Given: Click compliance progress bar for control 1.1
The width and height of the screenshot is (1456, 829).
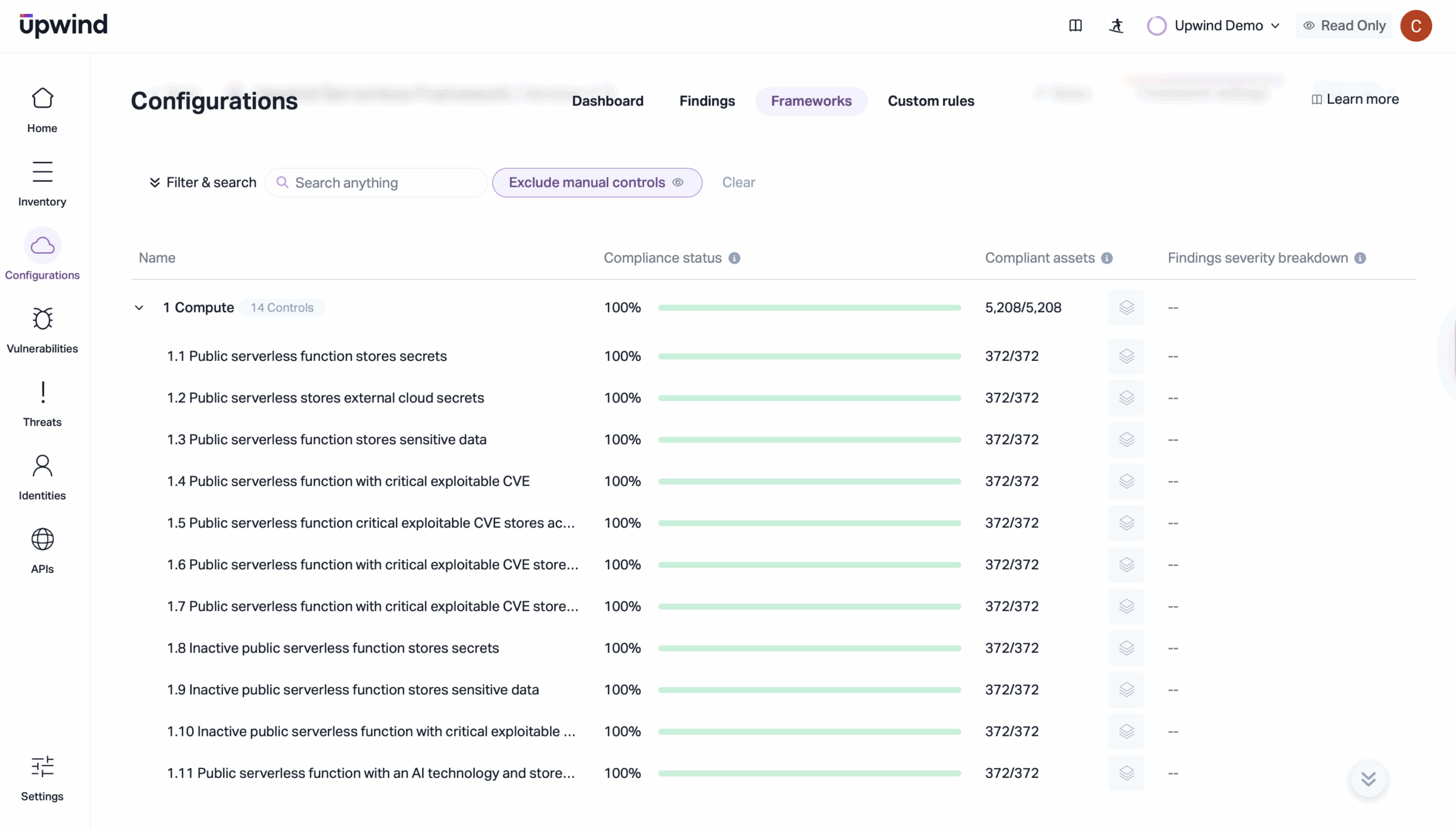Looking at the screenshot, I should click(x=810, y=356).
